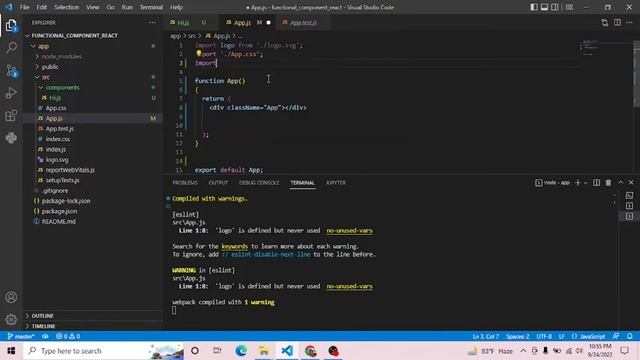This screenshot has width=640, height=360.
Task: Toggle the panel layout icon
Action: point(544,7)
